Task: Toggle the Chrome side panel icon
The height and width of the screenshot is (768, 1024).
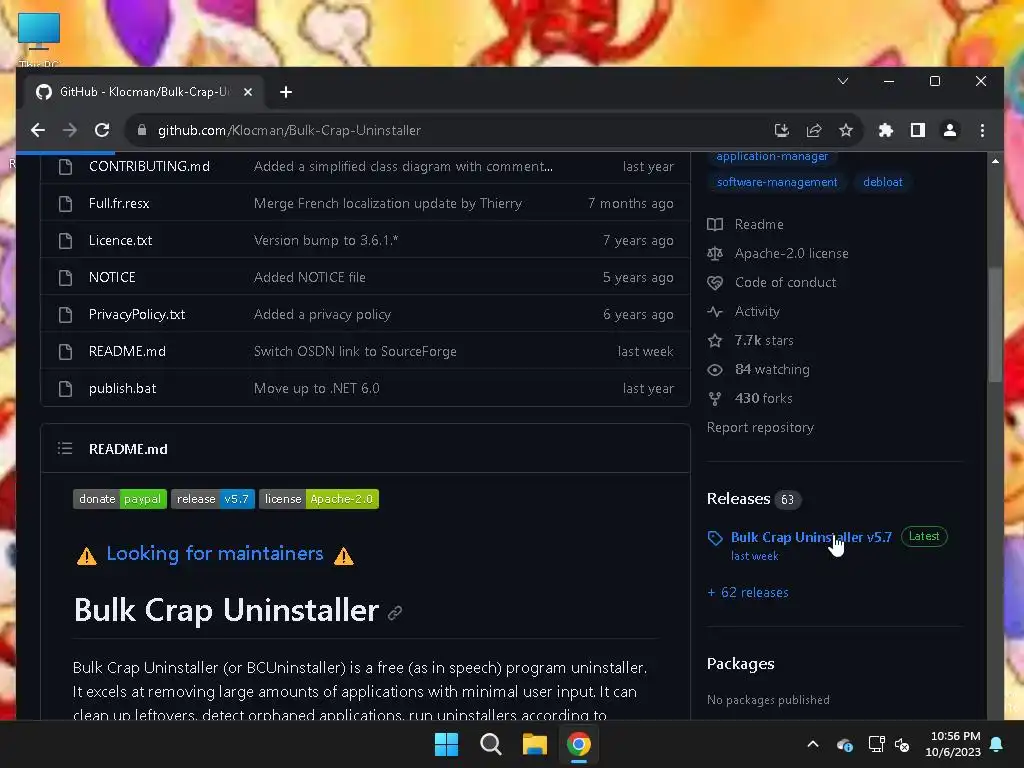Action: pos(918,130)
